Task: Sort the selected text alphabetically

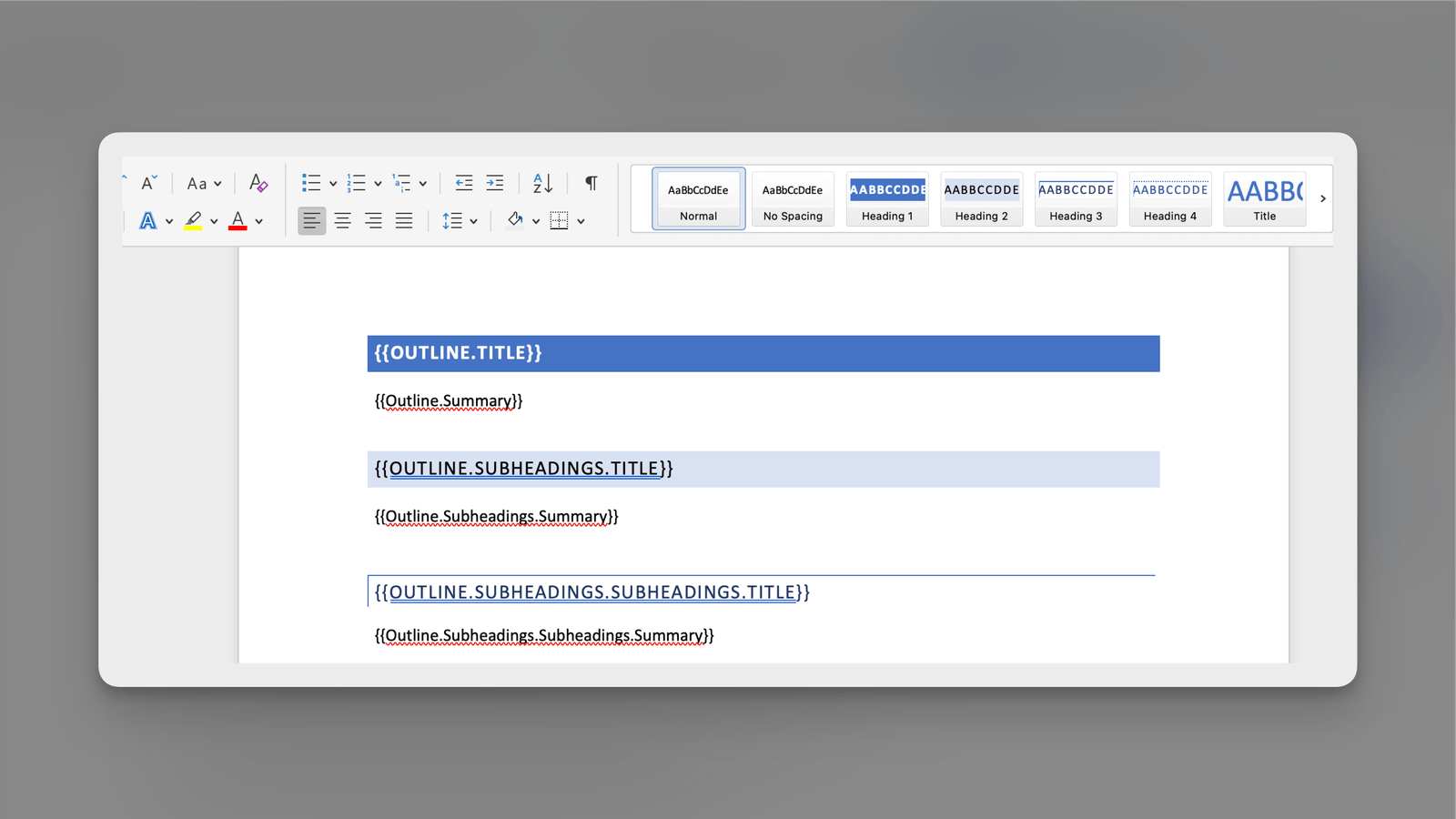Action: [x=542, y=183]
